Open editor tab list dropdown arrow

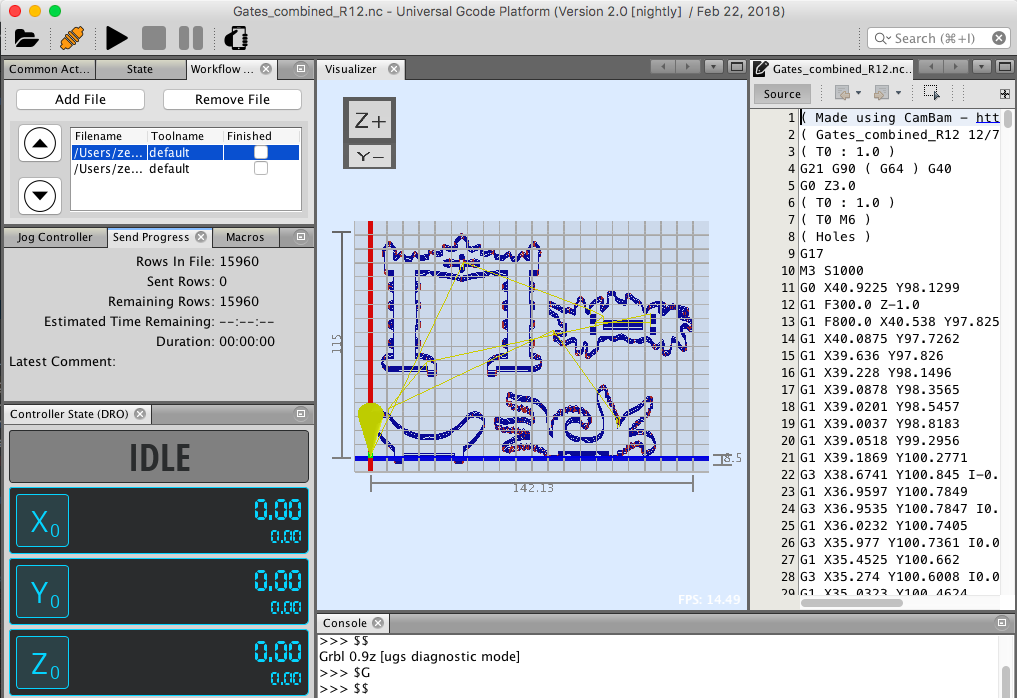pos(982,66)
